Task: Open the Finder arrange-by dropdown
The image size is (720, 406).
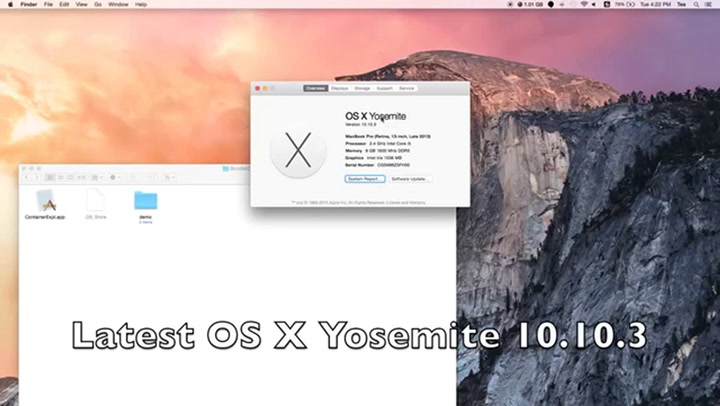Action: coord(97,177)
